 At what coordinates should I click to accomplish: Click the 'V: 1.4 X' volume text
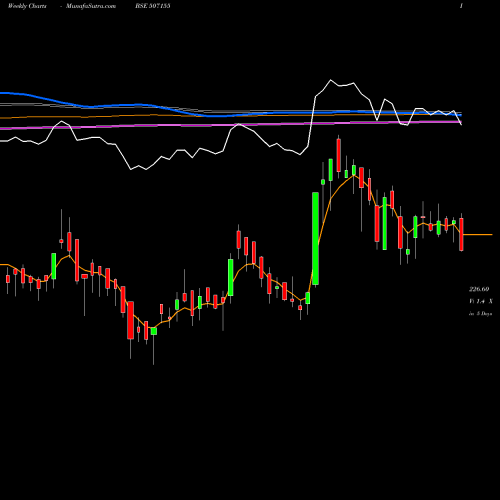coord(481,301)
